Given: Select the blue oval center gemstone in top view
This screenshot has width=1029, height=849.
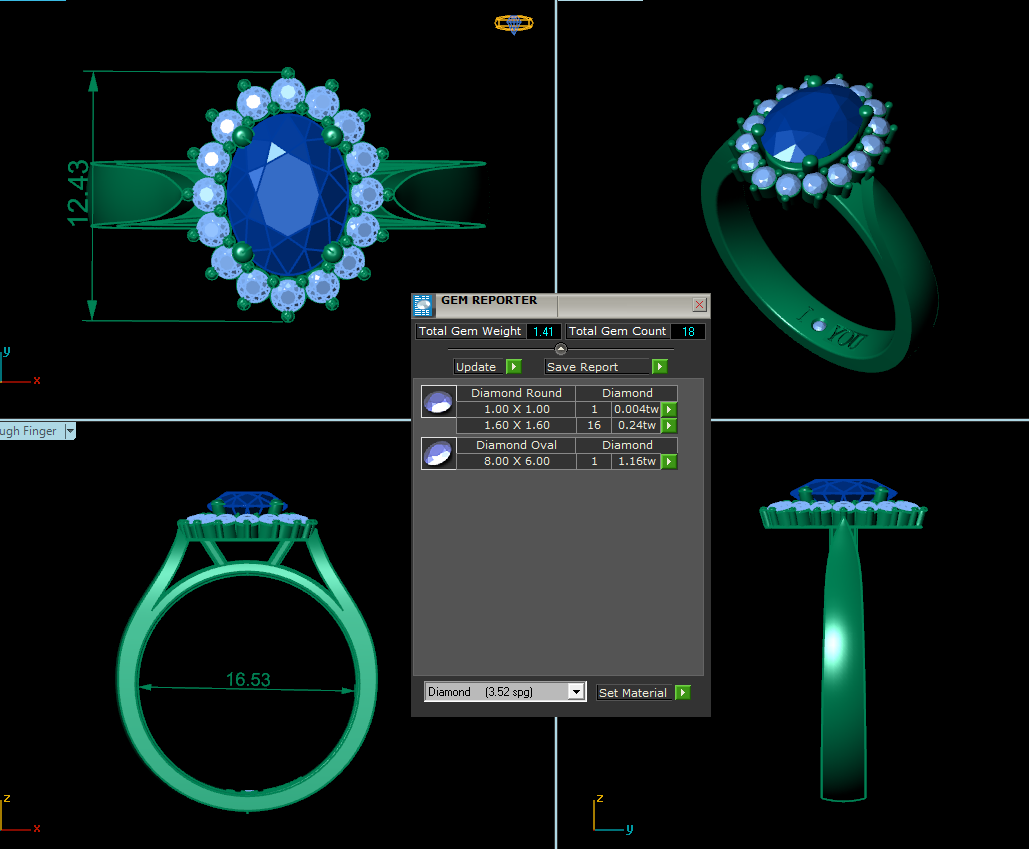Looking at the screenshot, I should tap(287, 195).
